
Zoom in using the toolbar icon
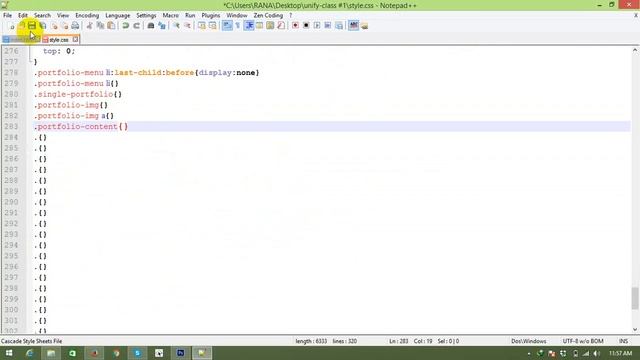[x=176, y=26]
